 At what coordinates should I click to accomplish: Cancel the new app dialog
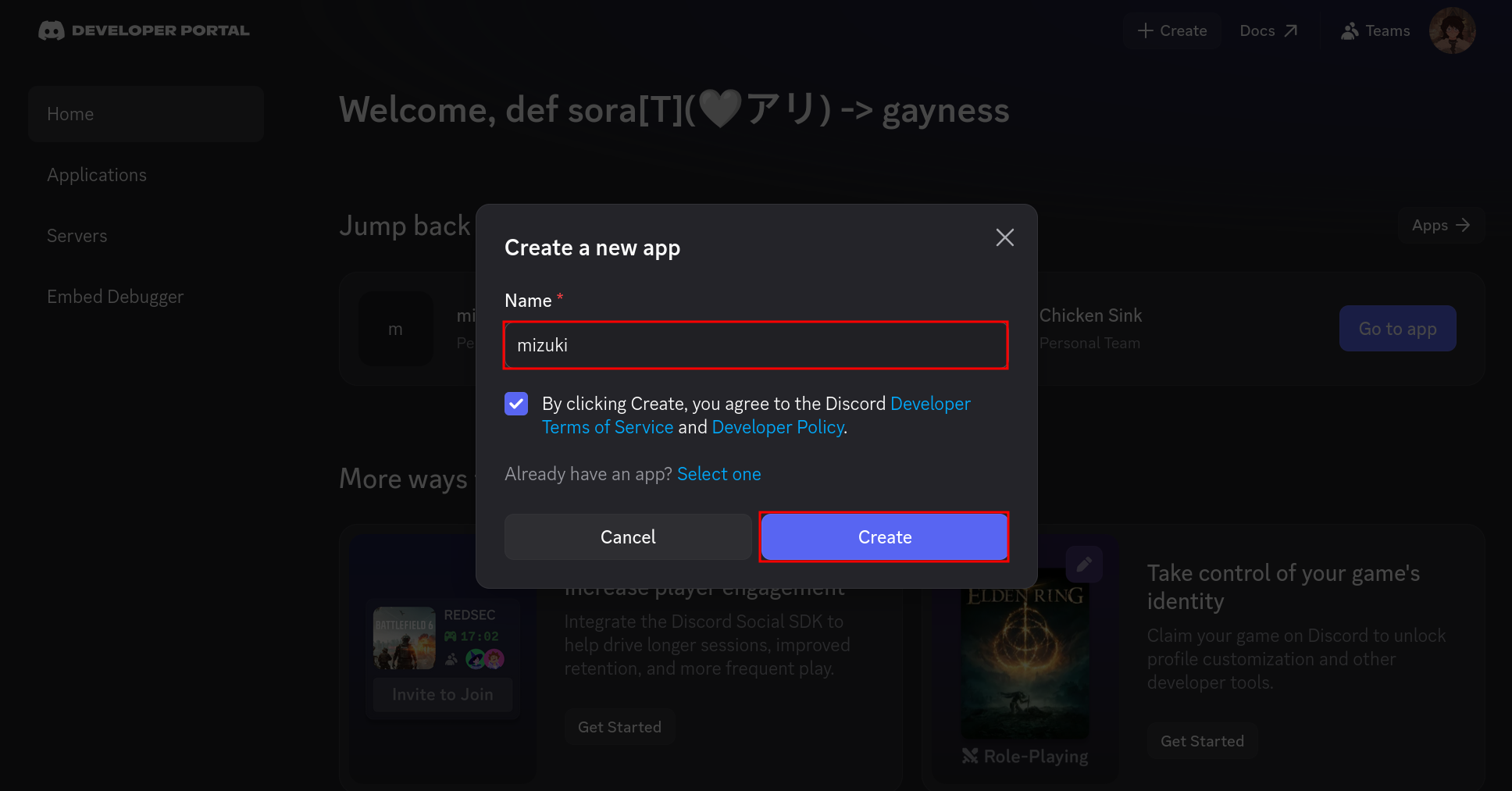click(x=628, y=536)
